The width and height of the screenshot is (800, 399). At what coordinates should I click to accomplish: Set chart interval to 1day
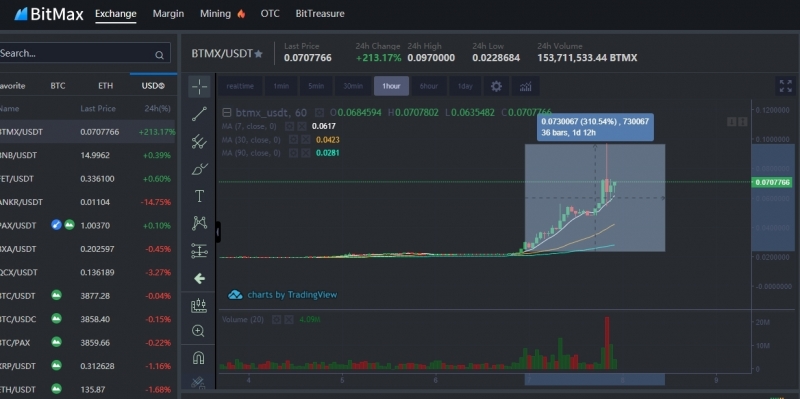pos(465,86)
